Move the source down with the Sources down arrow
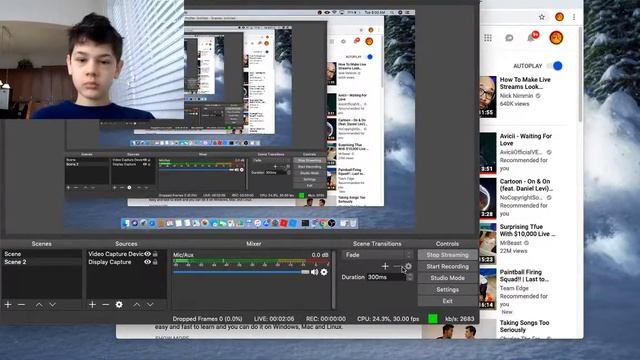640x360 pixels. pos(150,304)
